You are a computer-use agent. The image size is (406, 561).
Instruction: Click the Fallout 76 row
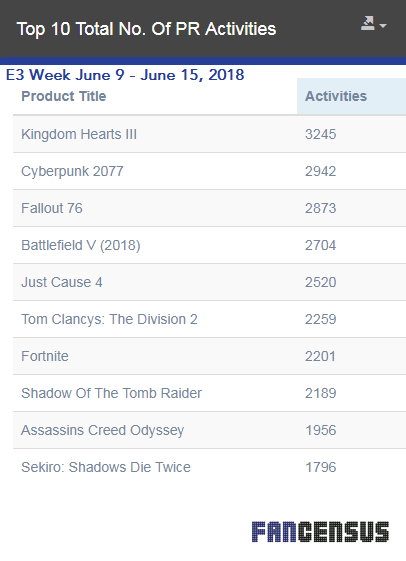click(x=210, y=208)
